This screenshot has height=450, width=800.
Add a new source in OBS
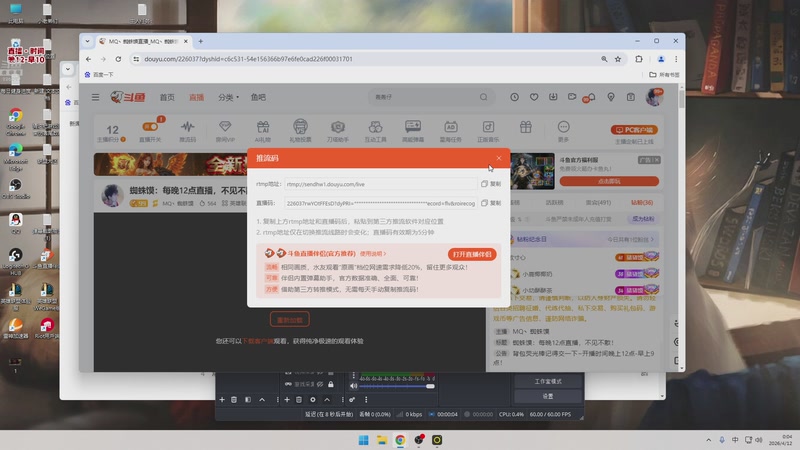pos(287,399)
